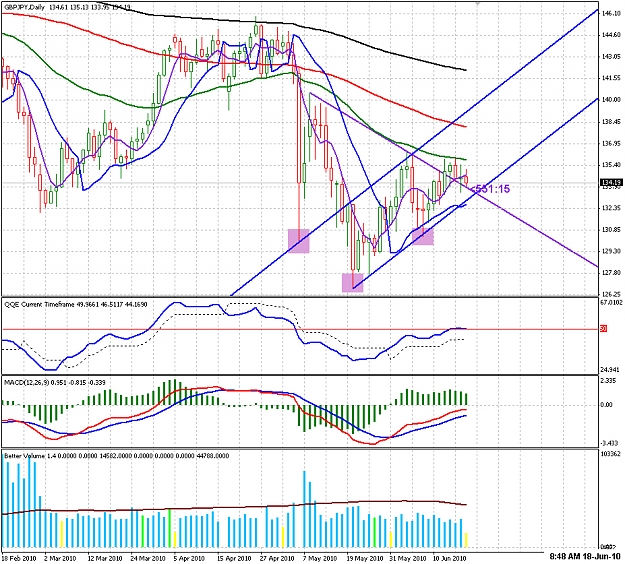
Task: Click the 138.45 price axis label
Action: coord(611,122)
